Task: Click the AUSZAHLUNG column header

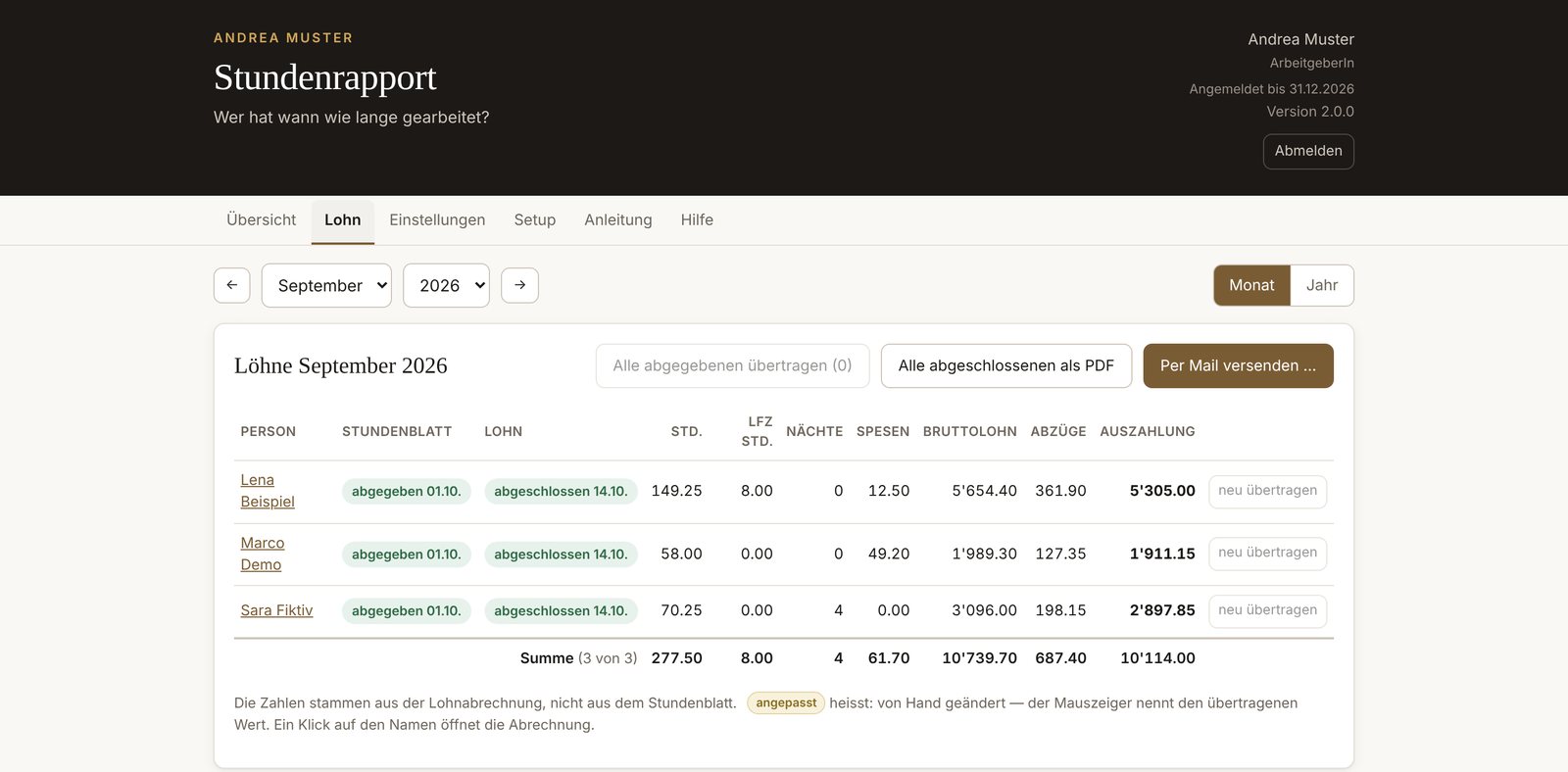Action: coord(1147,431)
